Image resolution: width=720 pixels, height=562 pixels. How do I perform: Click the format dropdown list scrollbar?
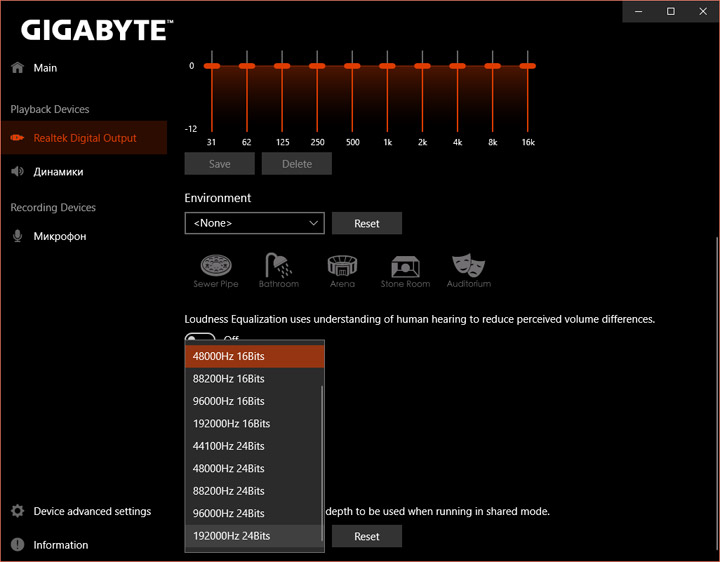(x=322, y=463)
